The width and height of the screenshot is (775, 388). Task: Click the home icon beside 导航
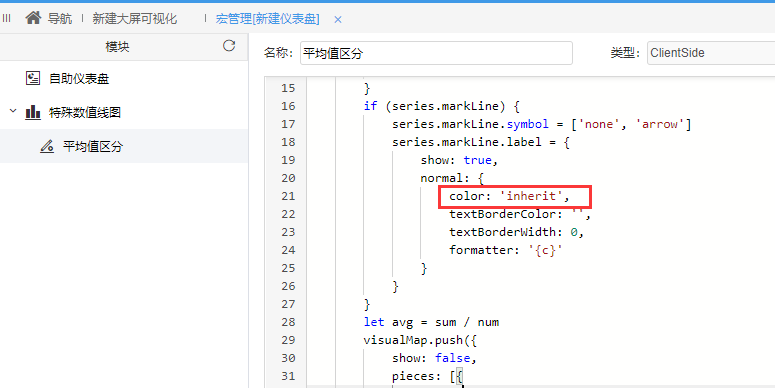coord(33,18)
